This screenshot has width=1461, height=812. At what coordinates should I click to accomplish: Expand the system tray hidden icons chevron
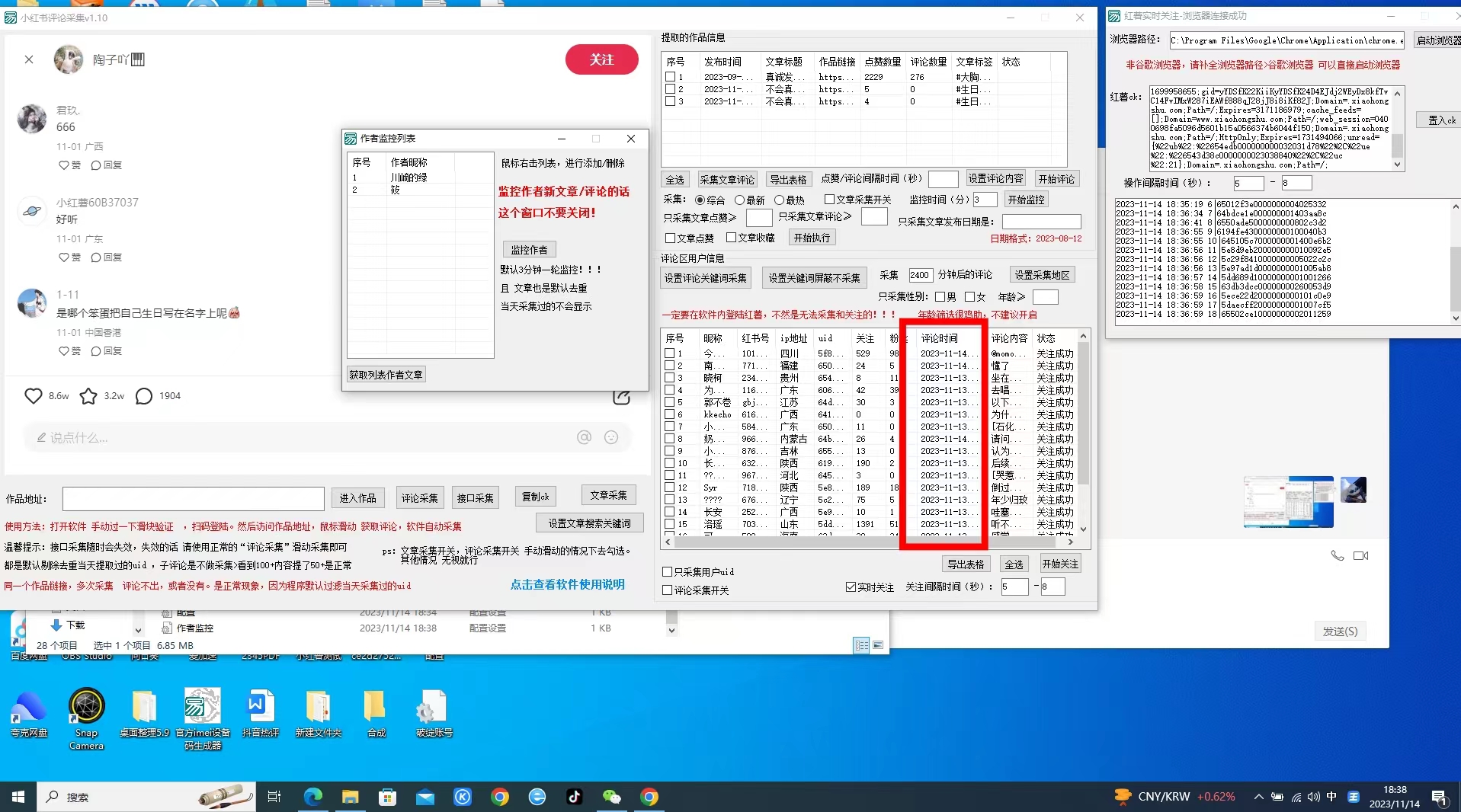tap(1258, 797)
